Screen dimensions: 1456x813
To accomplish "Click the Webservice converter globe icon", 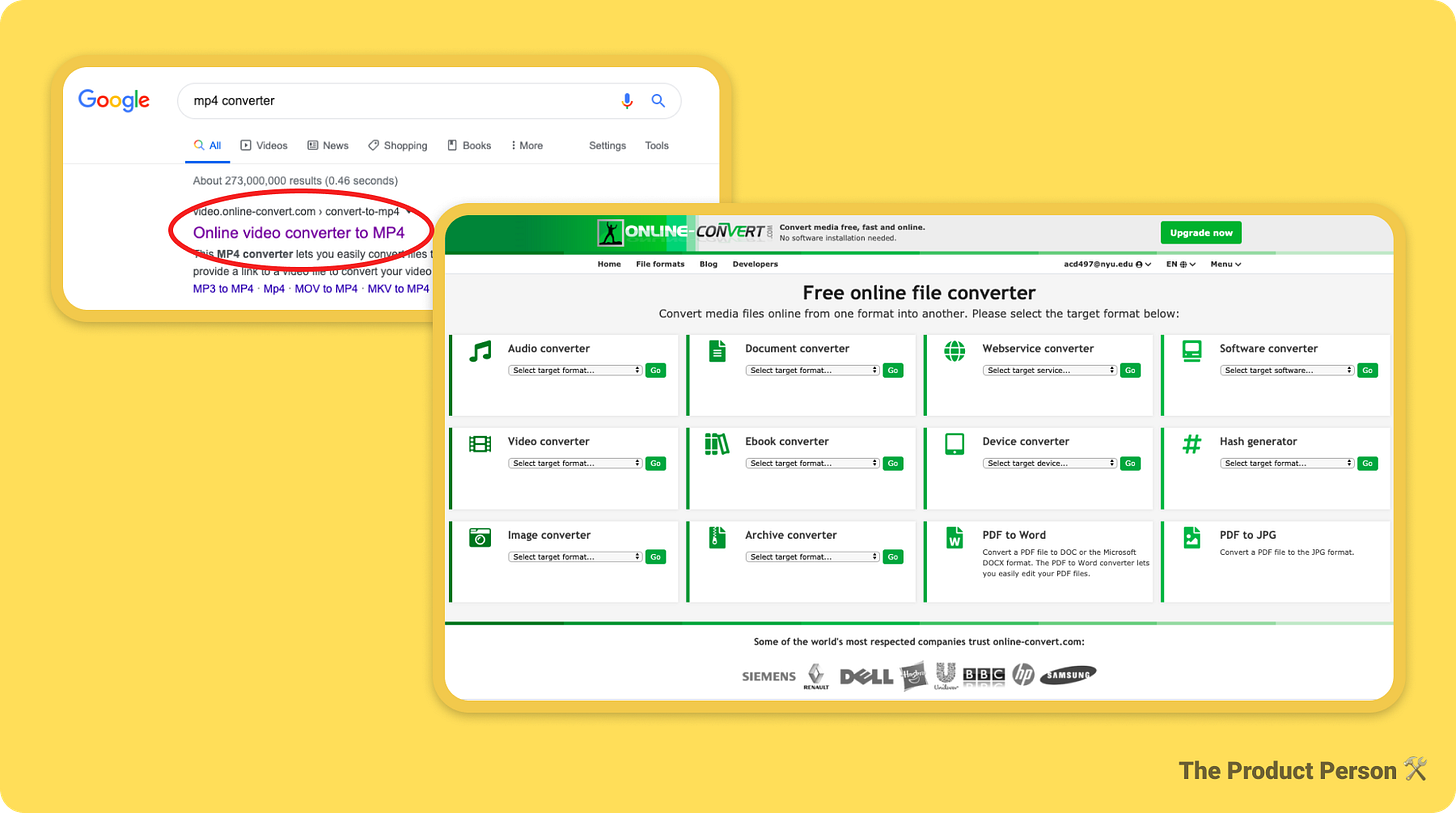I will tap(954, 351).
